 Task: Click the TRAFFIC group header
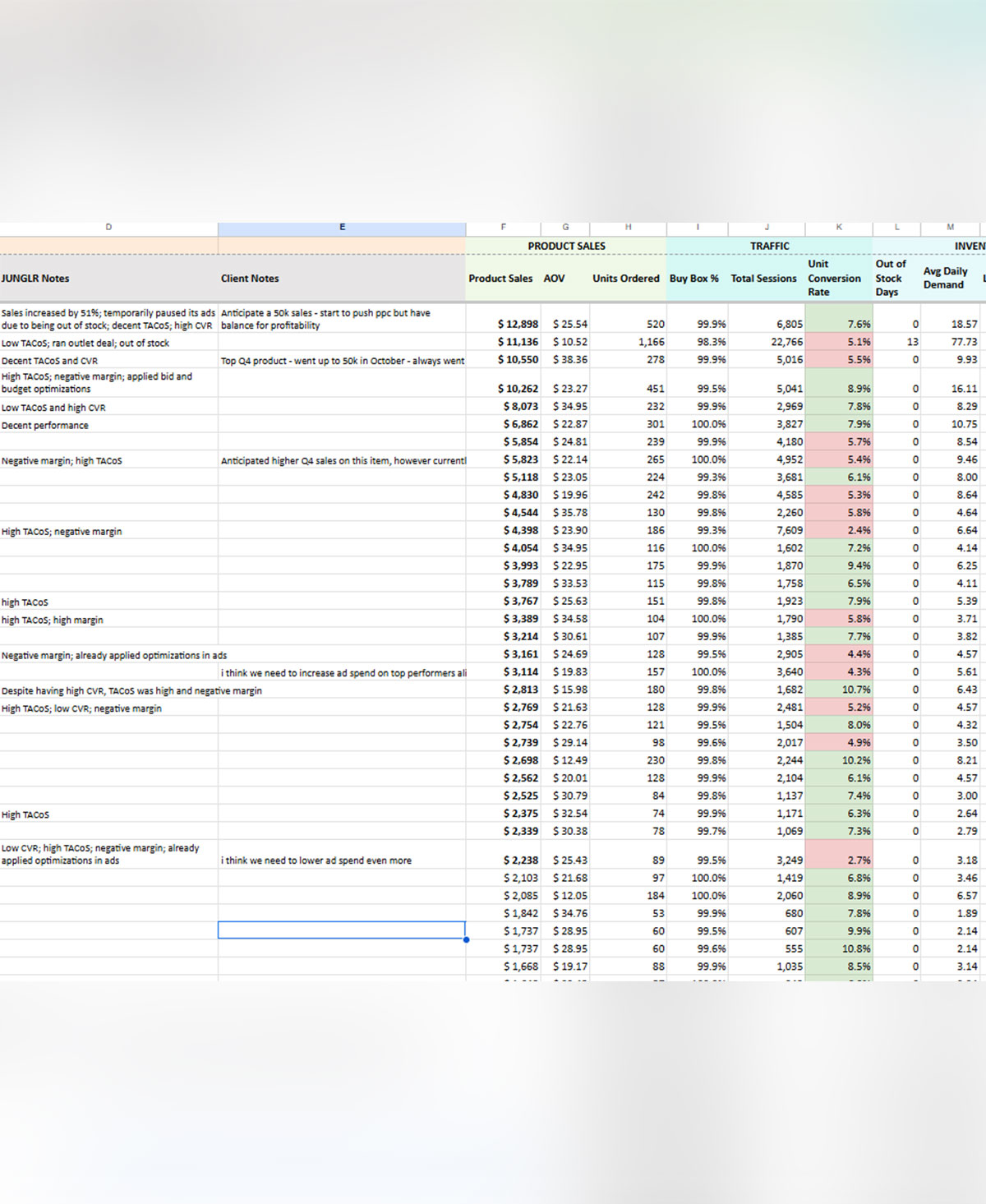pos(769,246)
